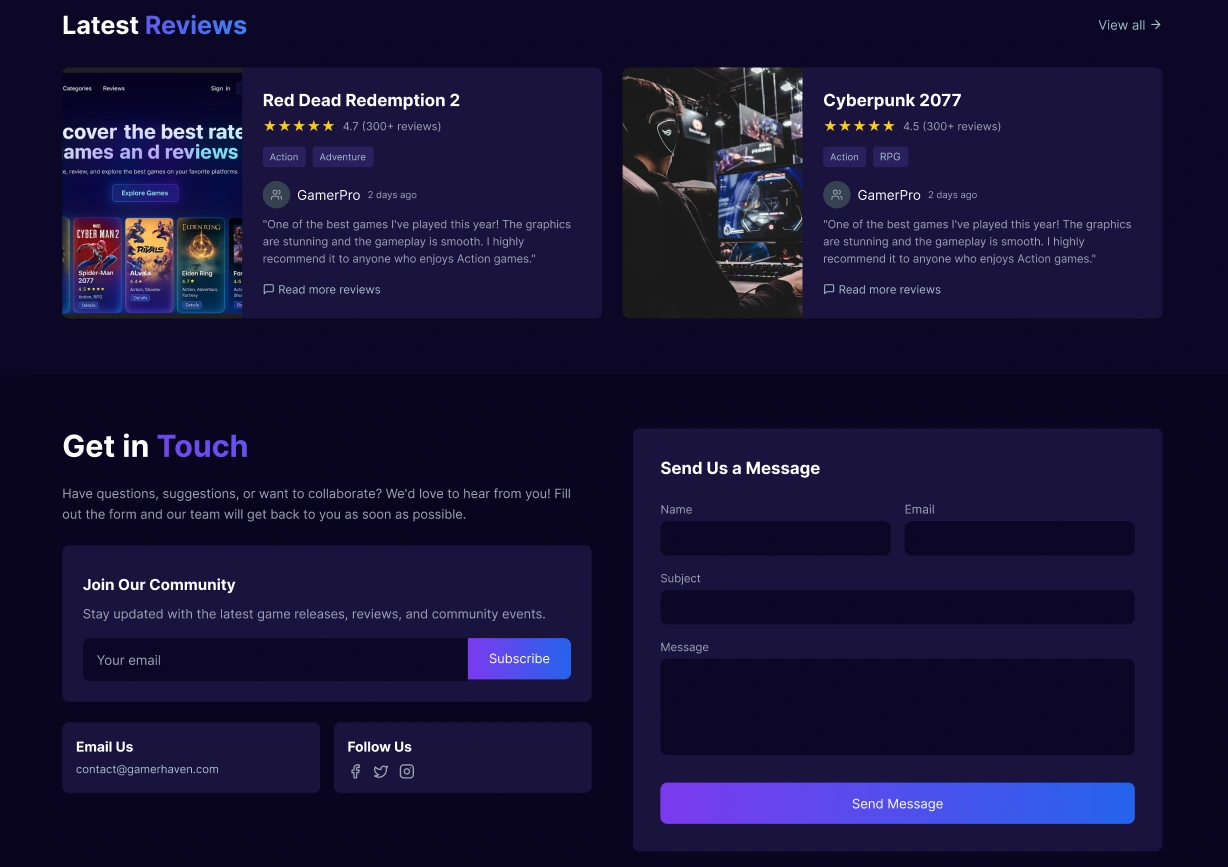Select Action tag on Red Dead Redemption 2
Image resolution: width=1228 pixels, height=867 pixels.
[x=284, y=157]
